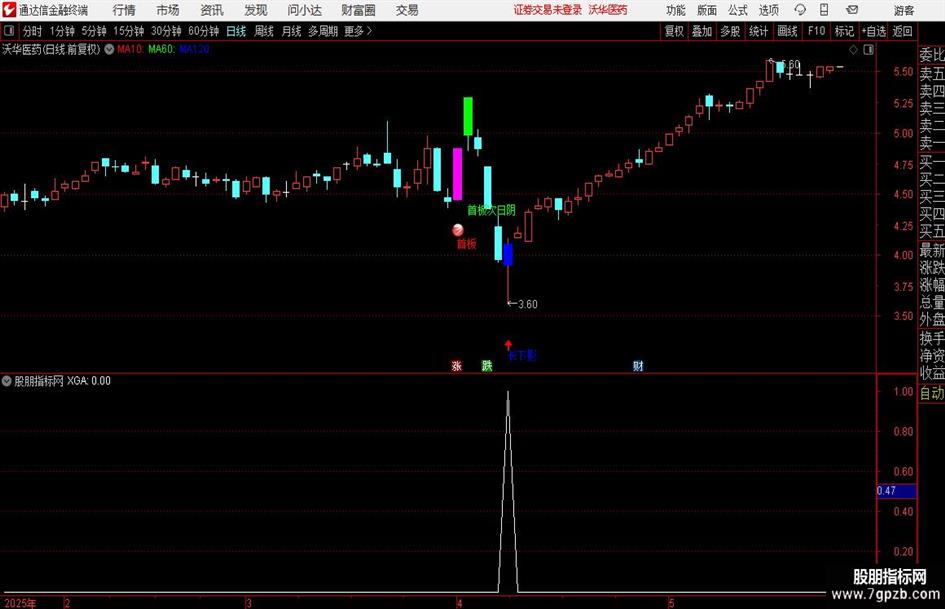Click the 跌 event marker icon
The image size is (945, 609).
tap(487, 365)
